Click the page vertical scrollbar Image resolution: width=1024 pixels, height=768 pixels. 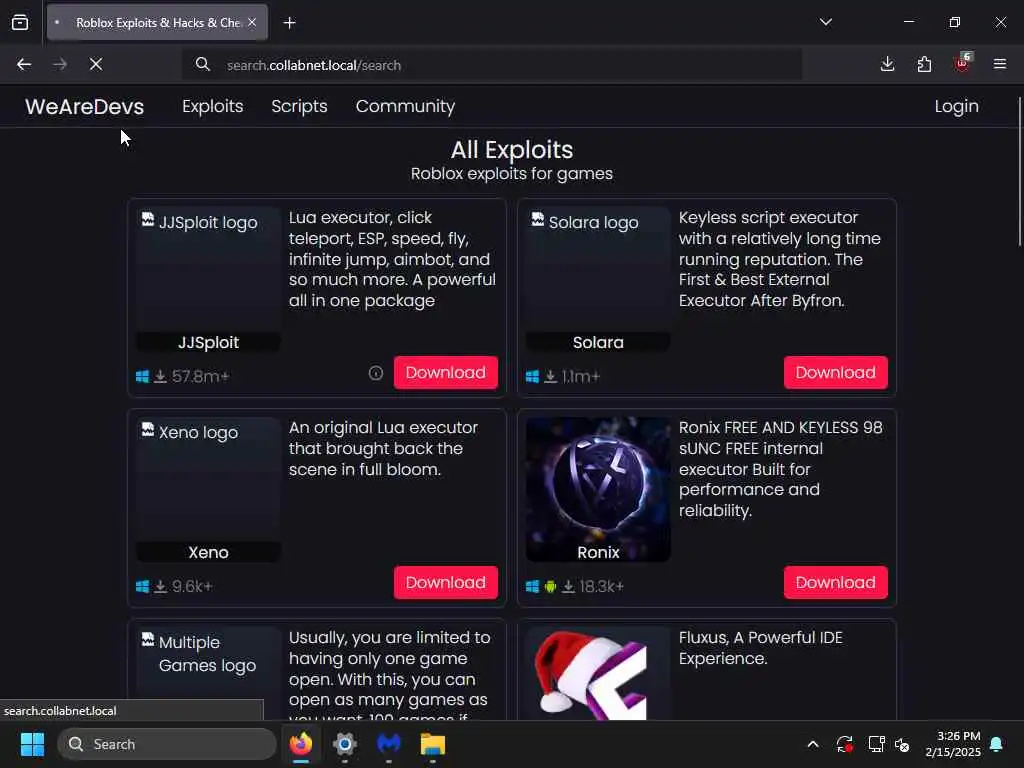tap(1020, 172)
